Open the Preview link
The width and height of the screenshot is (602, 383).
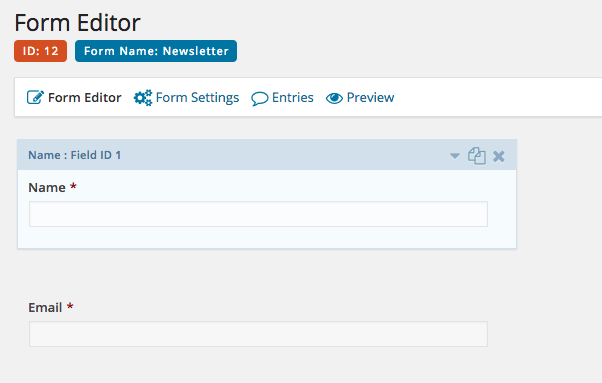coord(370,97)
